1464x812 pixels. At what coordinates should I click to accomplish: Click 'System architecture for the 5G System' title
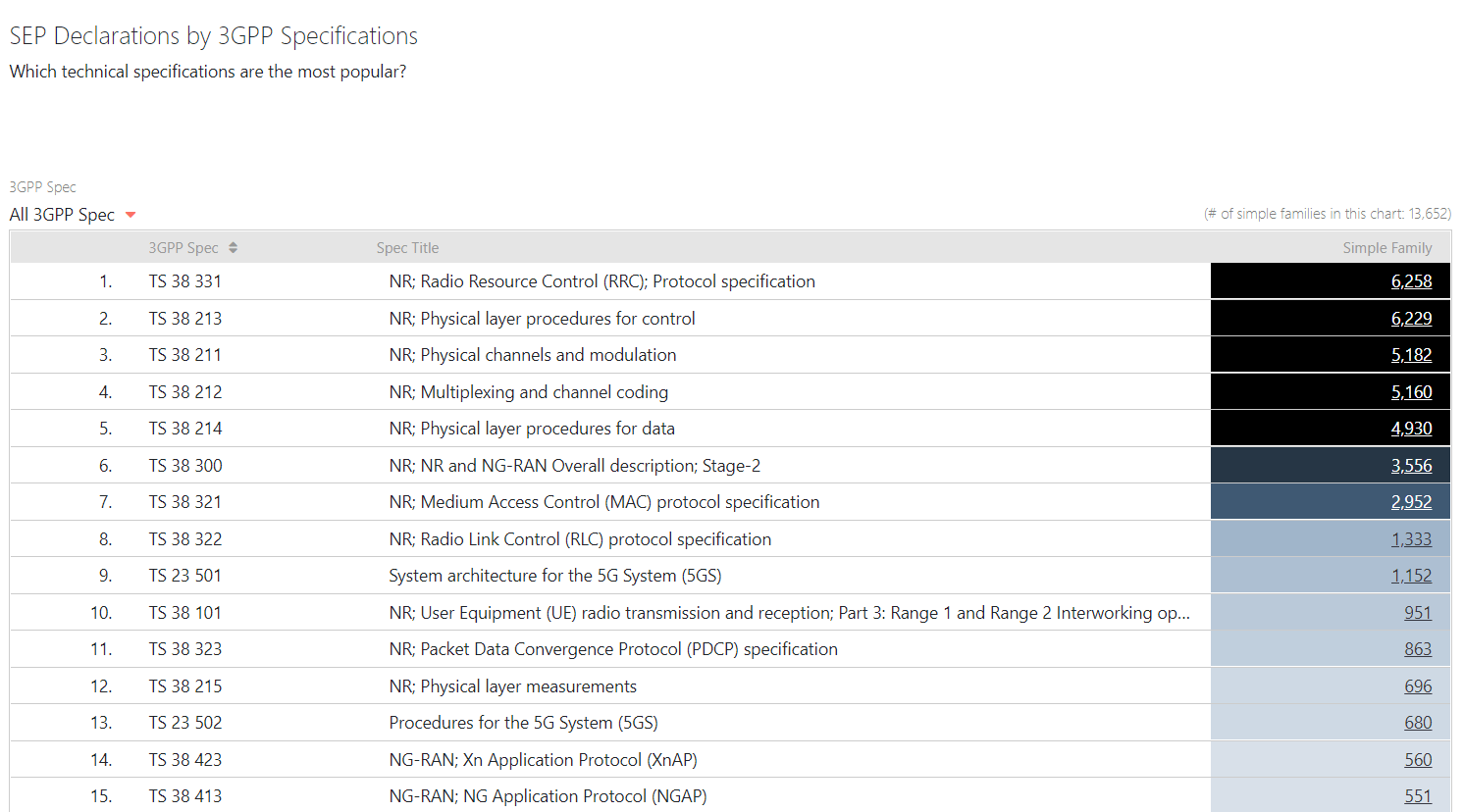555,576
